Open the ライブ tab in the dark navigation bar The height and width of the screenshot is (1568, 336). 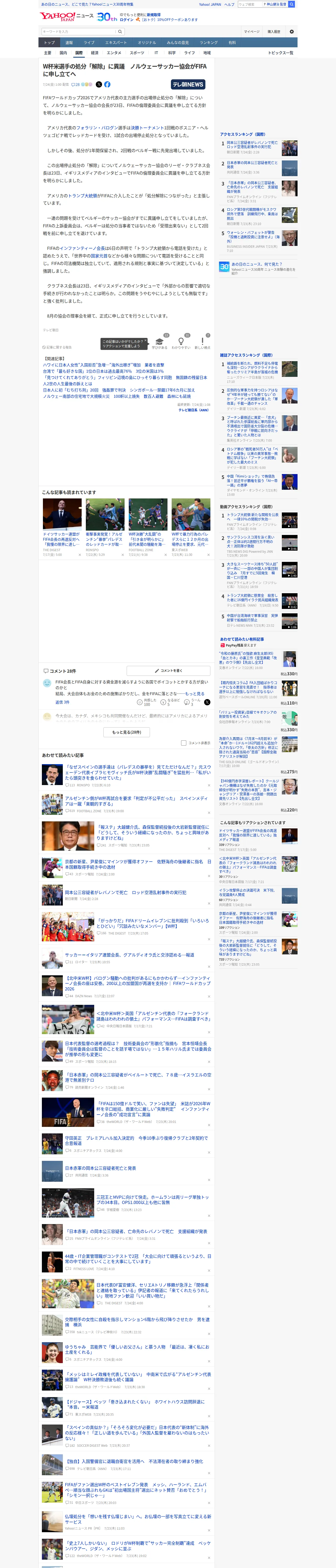click(89, 43)
